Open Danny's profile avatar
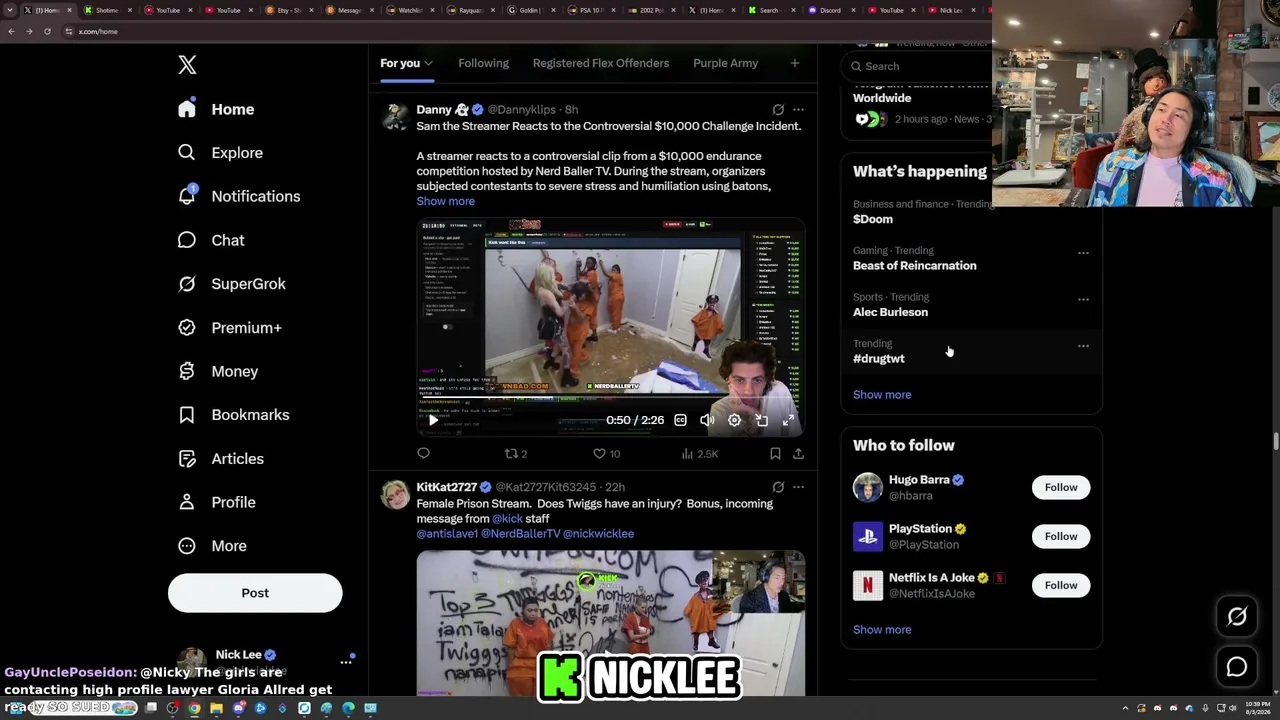 396,117
